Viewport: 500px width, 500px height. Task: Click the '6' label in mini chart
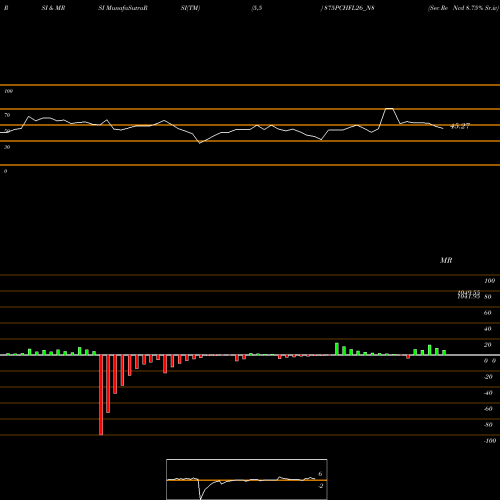pos(320,474)
